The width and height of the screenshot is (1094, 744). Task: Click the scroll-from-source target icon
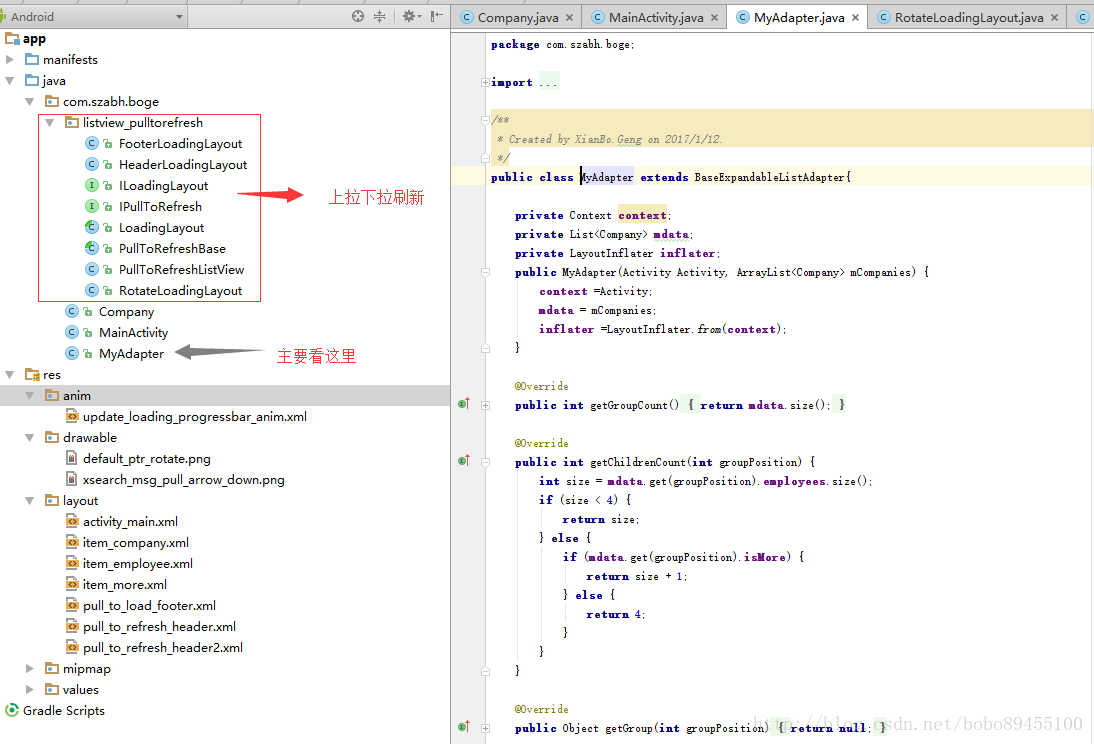(358, 16)
